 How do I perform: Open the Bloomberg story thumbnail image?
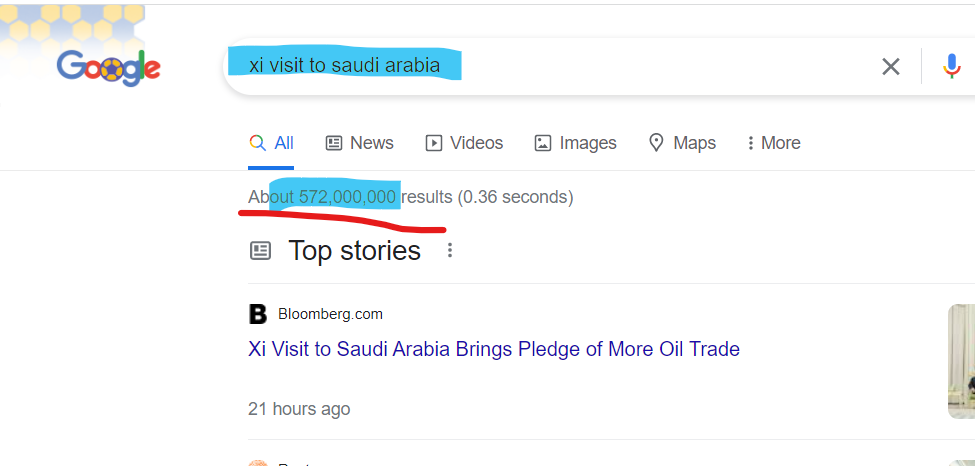pyautogui.click(x=962, y=360)
